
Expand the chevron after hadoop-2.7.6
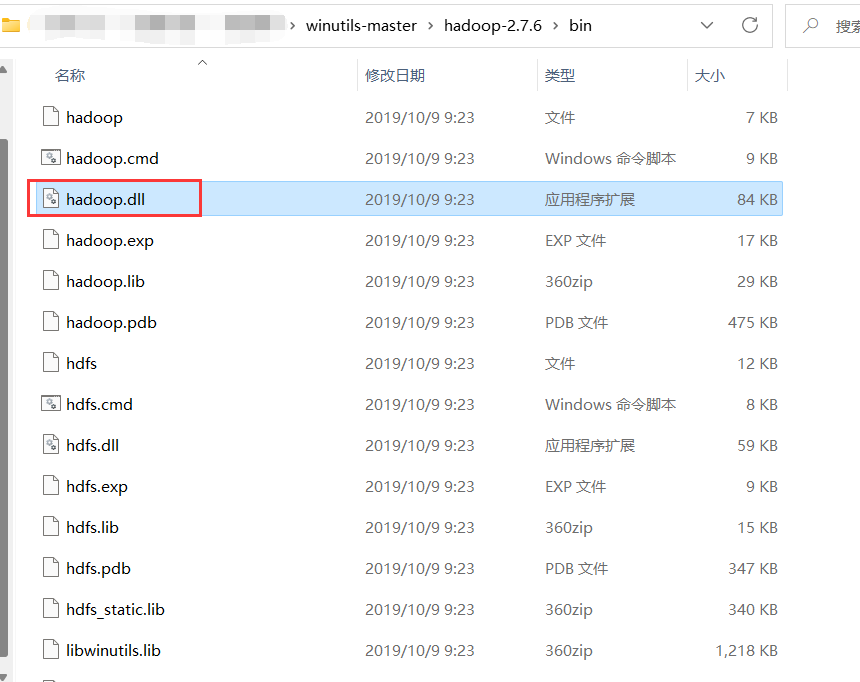point(556,26)
